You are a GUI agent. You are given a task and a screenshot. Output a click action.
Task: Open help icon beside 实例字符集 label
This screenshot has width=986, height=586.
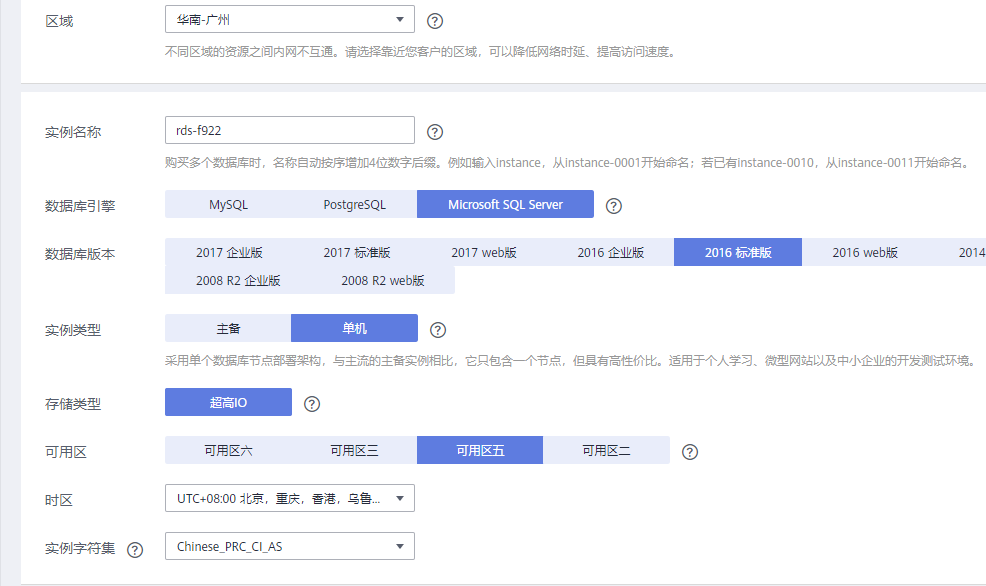click(x=135, y=550)
